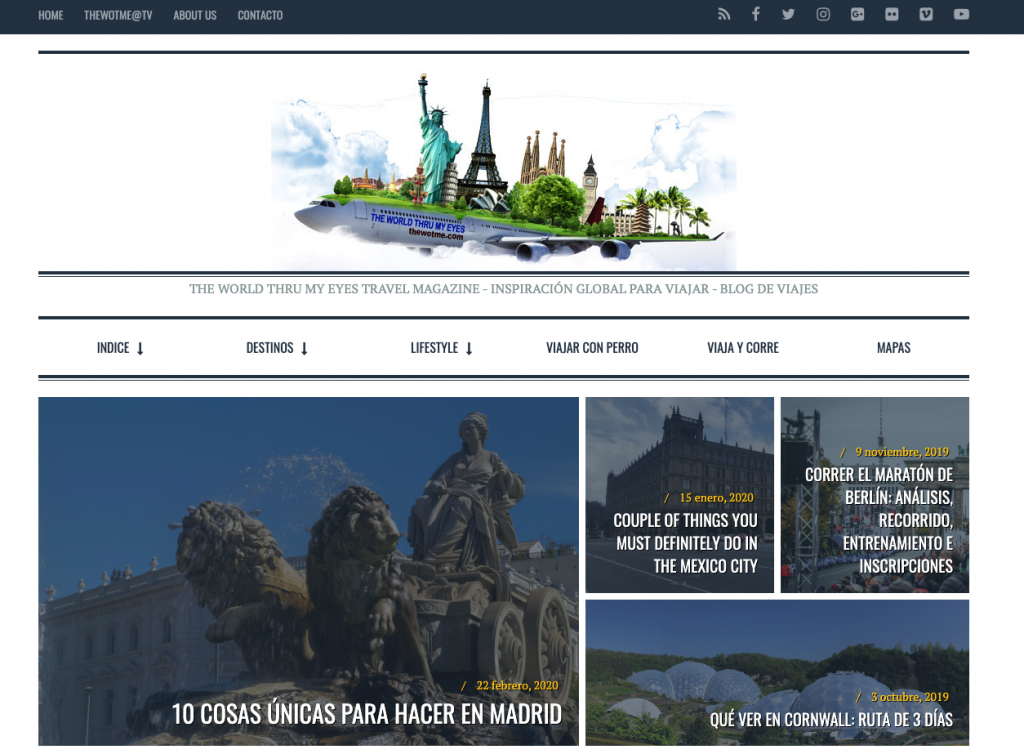Viewport: 1024px width, 754px height.
Task: Open the VIAJA Y CORRE section
Action: (x=742, y=348)
